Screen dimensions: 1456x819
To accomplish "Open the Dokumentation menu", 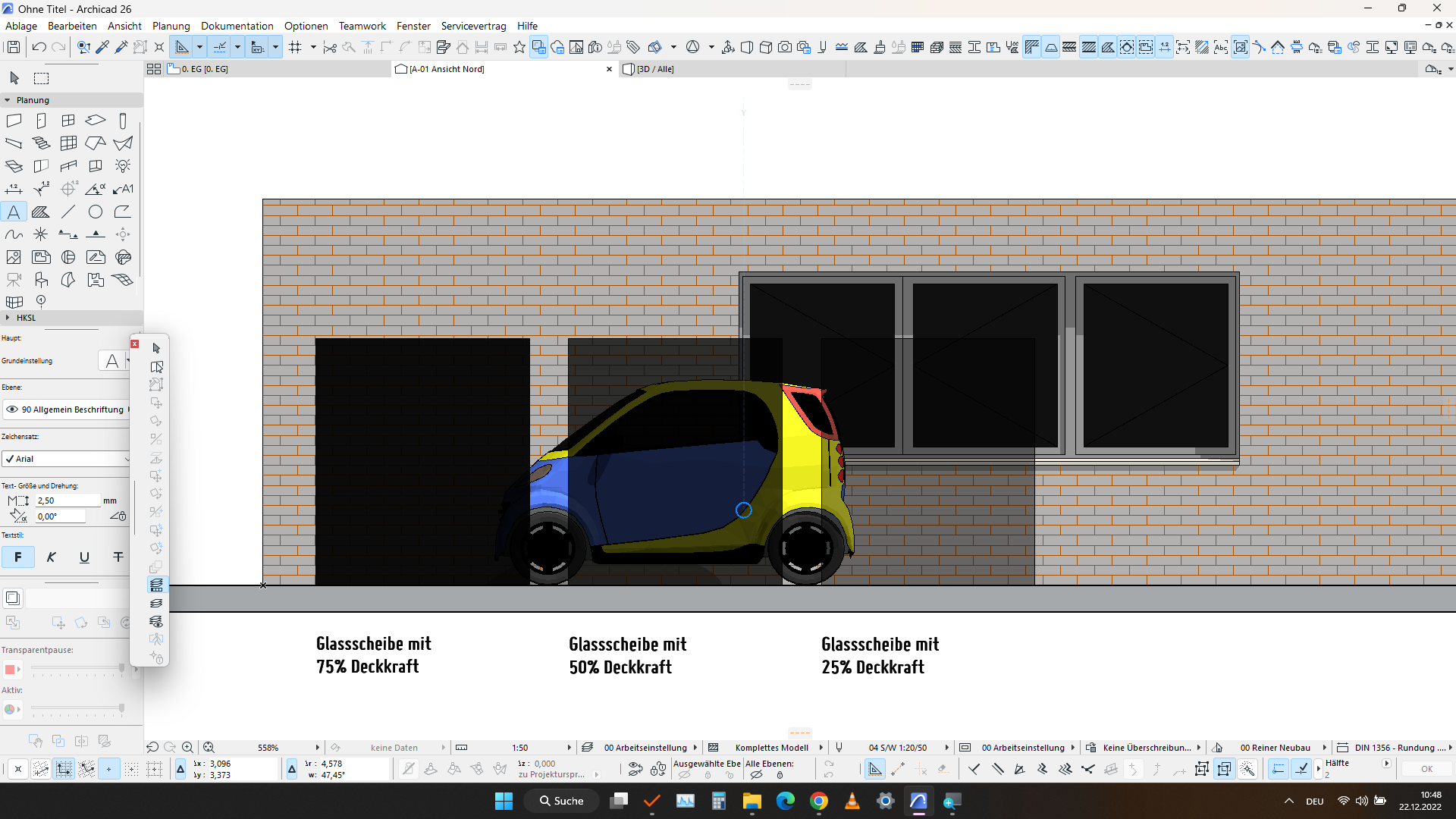I will point(237,26).
